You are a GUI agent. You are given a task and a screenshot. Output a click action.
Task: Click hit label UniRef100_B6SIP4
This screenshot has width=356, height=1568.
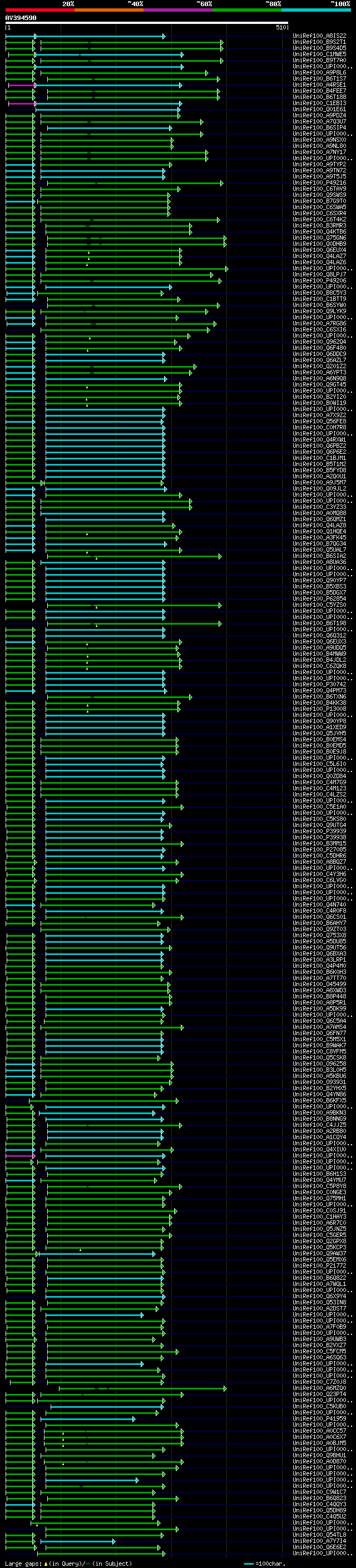[319, 127]
